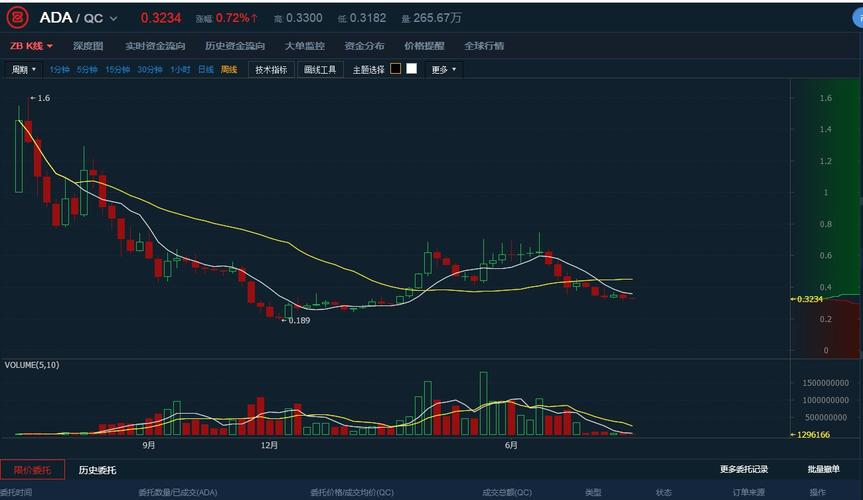Switch to the 深度图 tab
863x500 pixels.
88,46
